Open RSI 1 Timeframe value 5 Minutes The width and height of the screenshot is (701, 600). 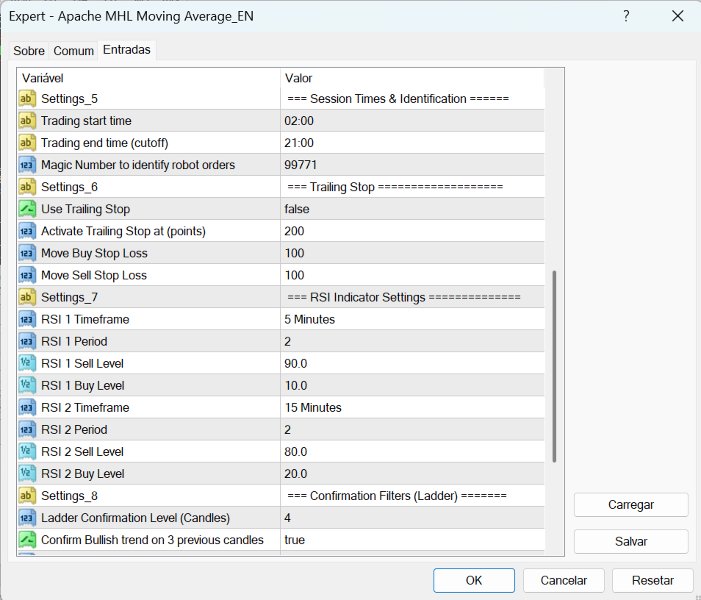[412, 319]
